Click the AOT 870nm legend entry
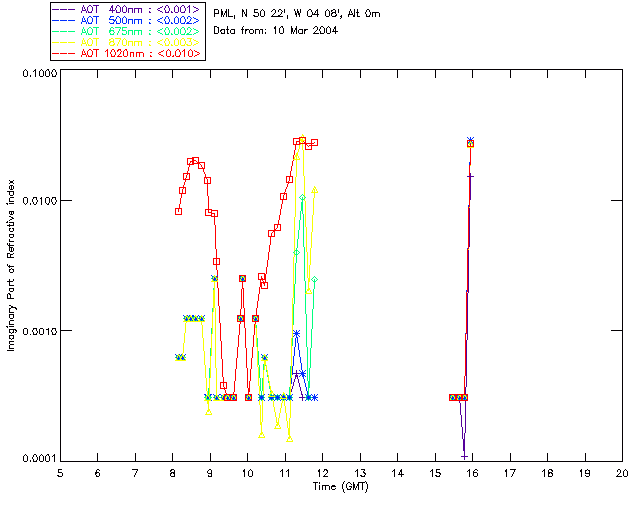640x512 pixels. coord(127,42)
